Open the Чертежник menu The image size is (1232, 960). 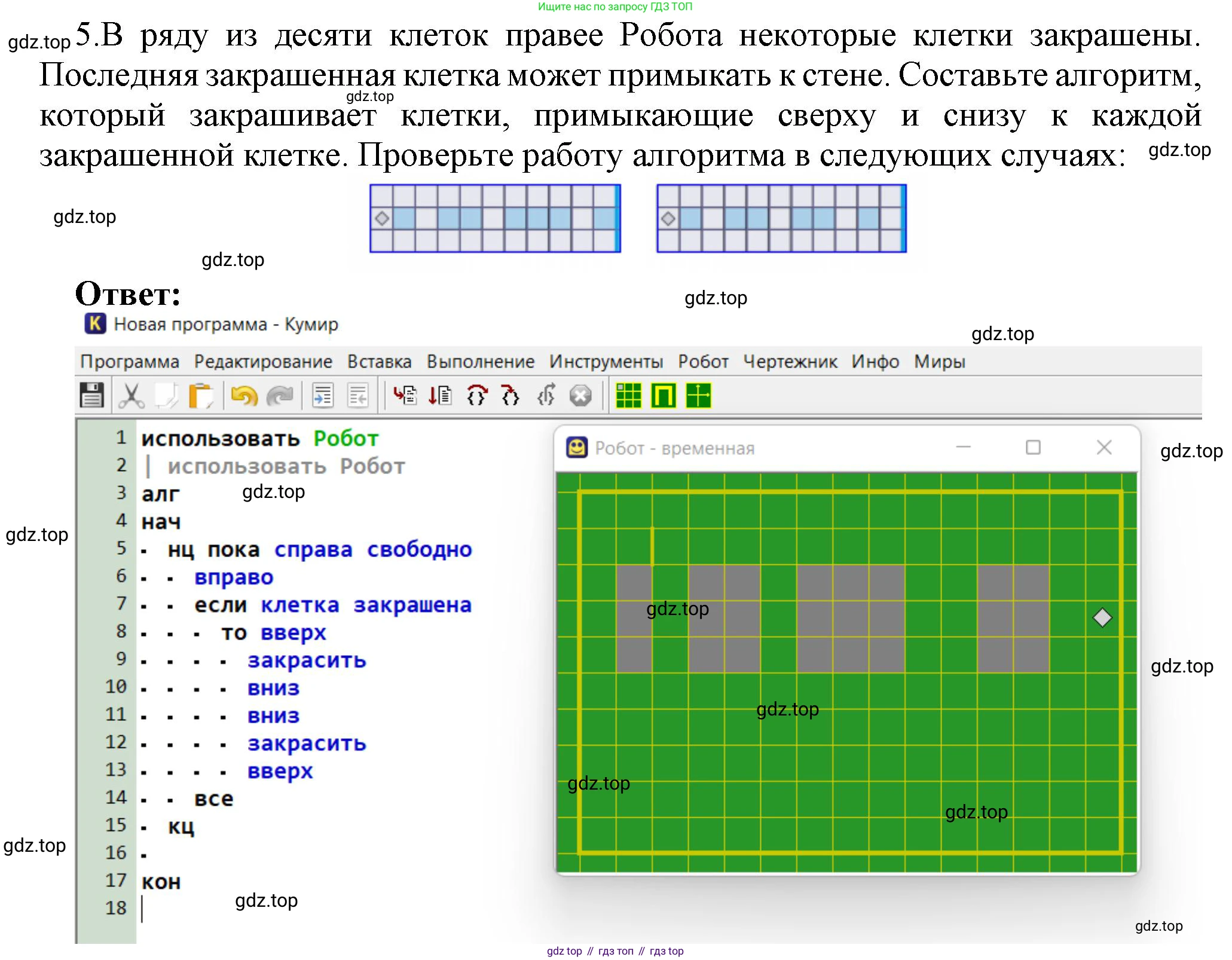[790, 361]
